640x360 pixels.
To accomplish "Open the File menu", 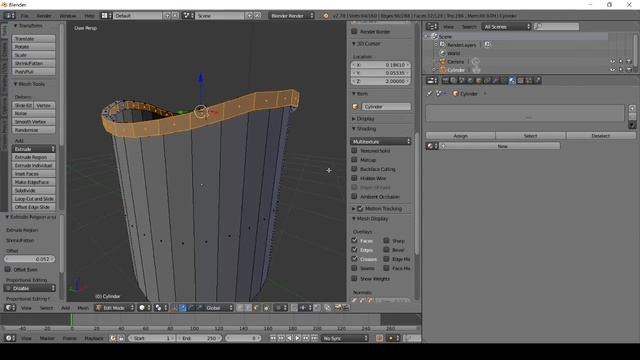I will pos(24,16).
